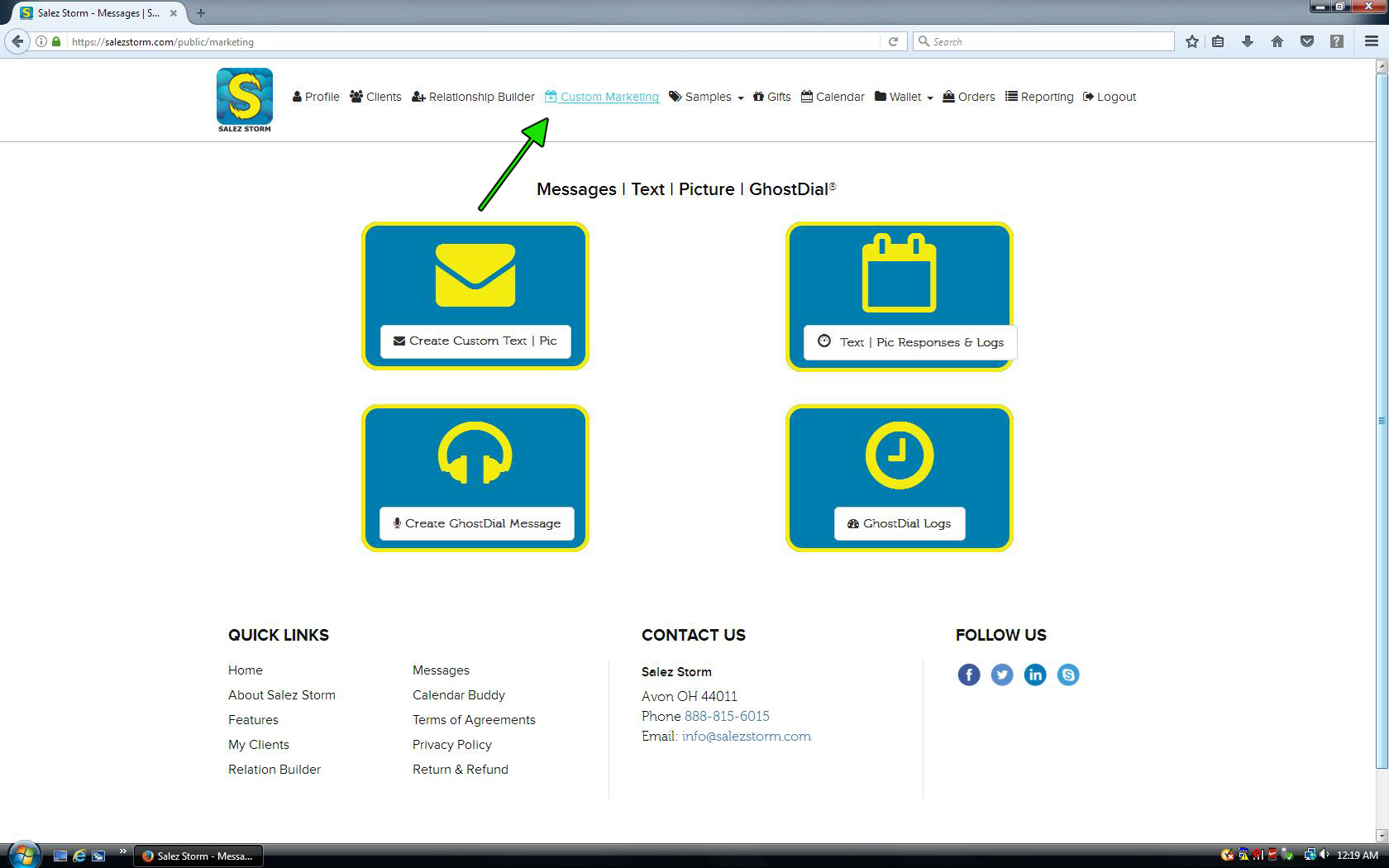Image resolution: width=1389 pixels, height=868 pixels.
Task: Go to Relationship Builder nav item
Action: tap(474, 97)
